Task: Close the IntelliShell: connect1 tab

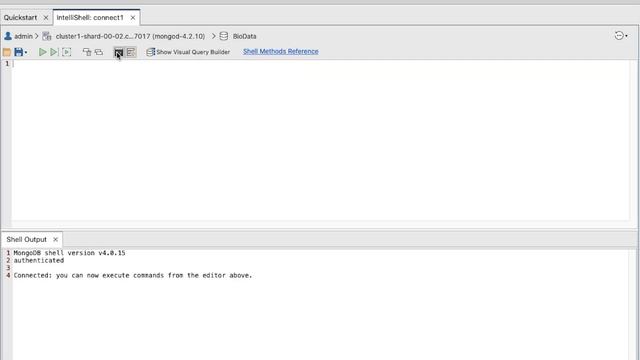Action: [x=133, y=18]
